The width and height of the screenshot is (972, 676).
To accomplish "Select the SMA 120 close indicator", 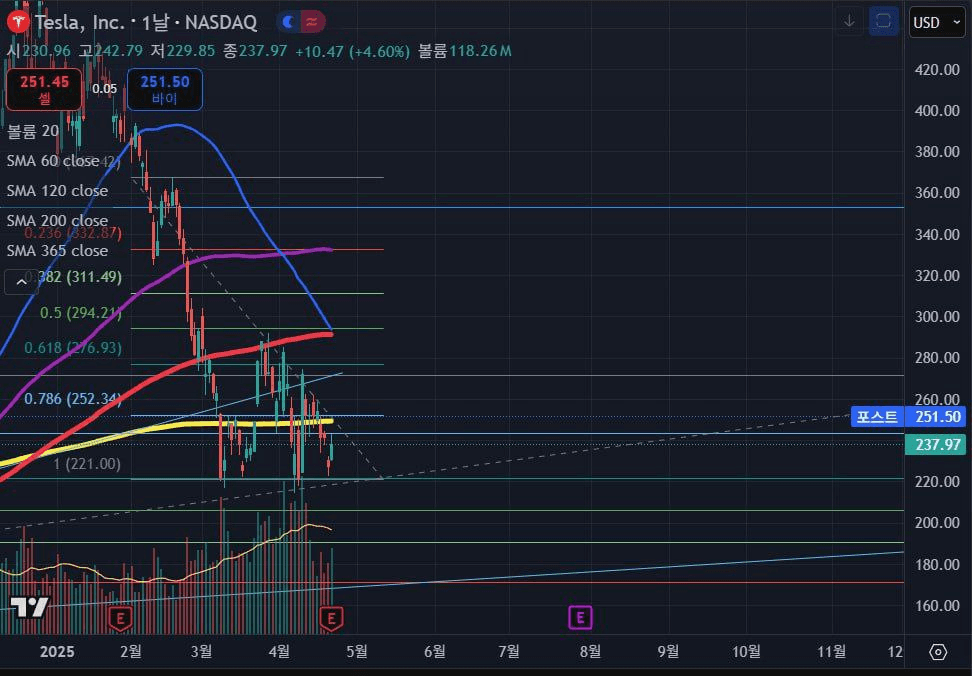I will point(57,191).
